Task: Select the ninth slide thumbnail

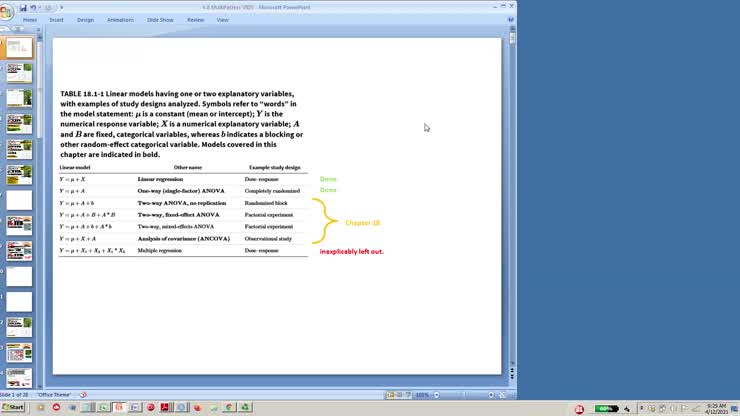Action: coord(19,251)
